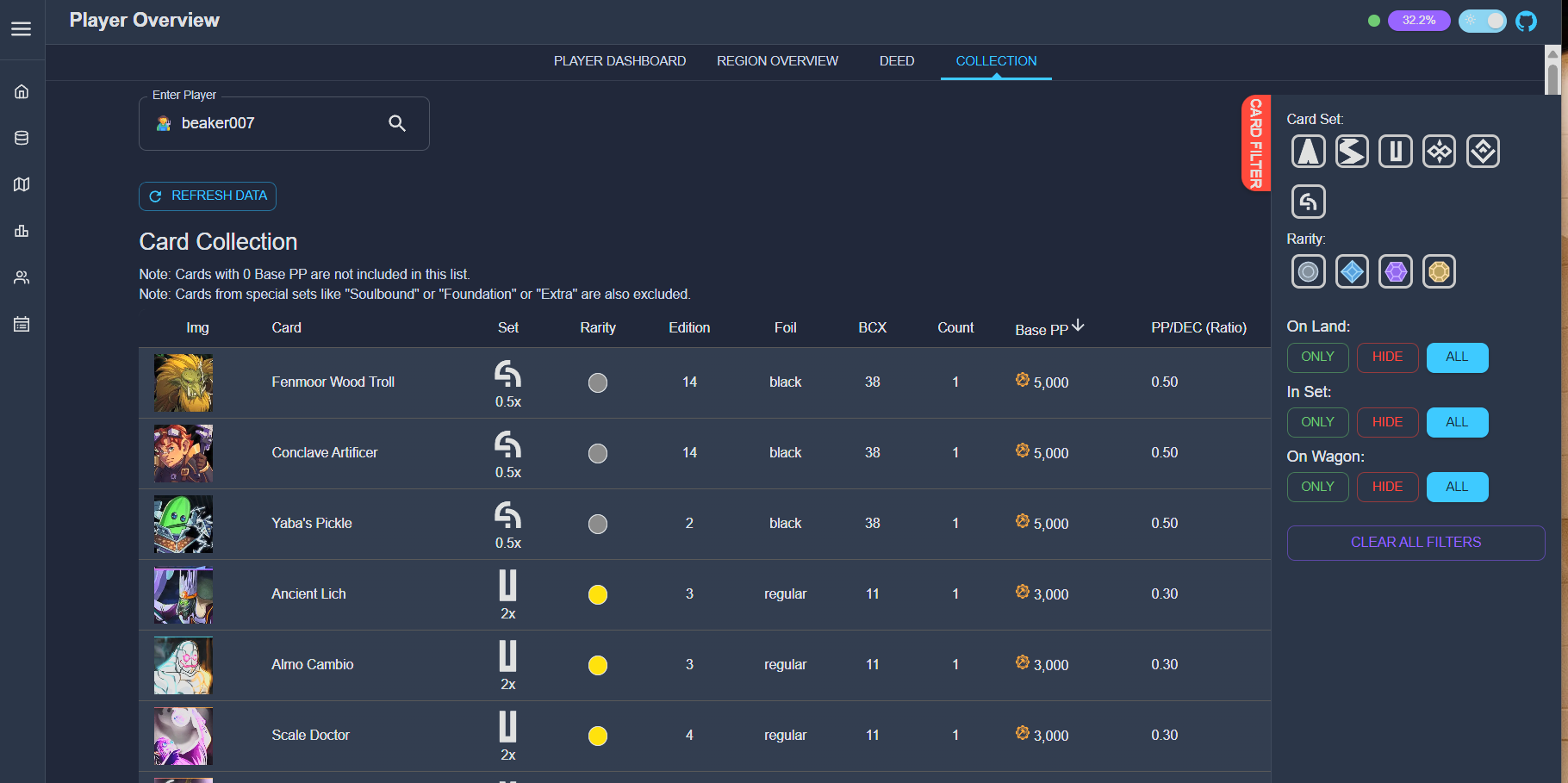Open the database sidebar icon
This screenshot has height=783, width=1568.
tap(22, 138)
